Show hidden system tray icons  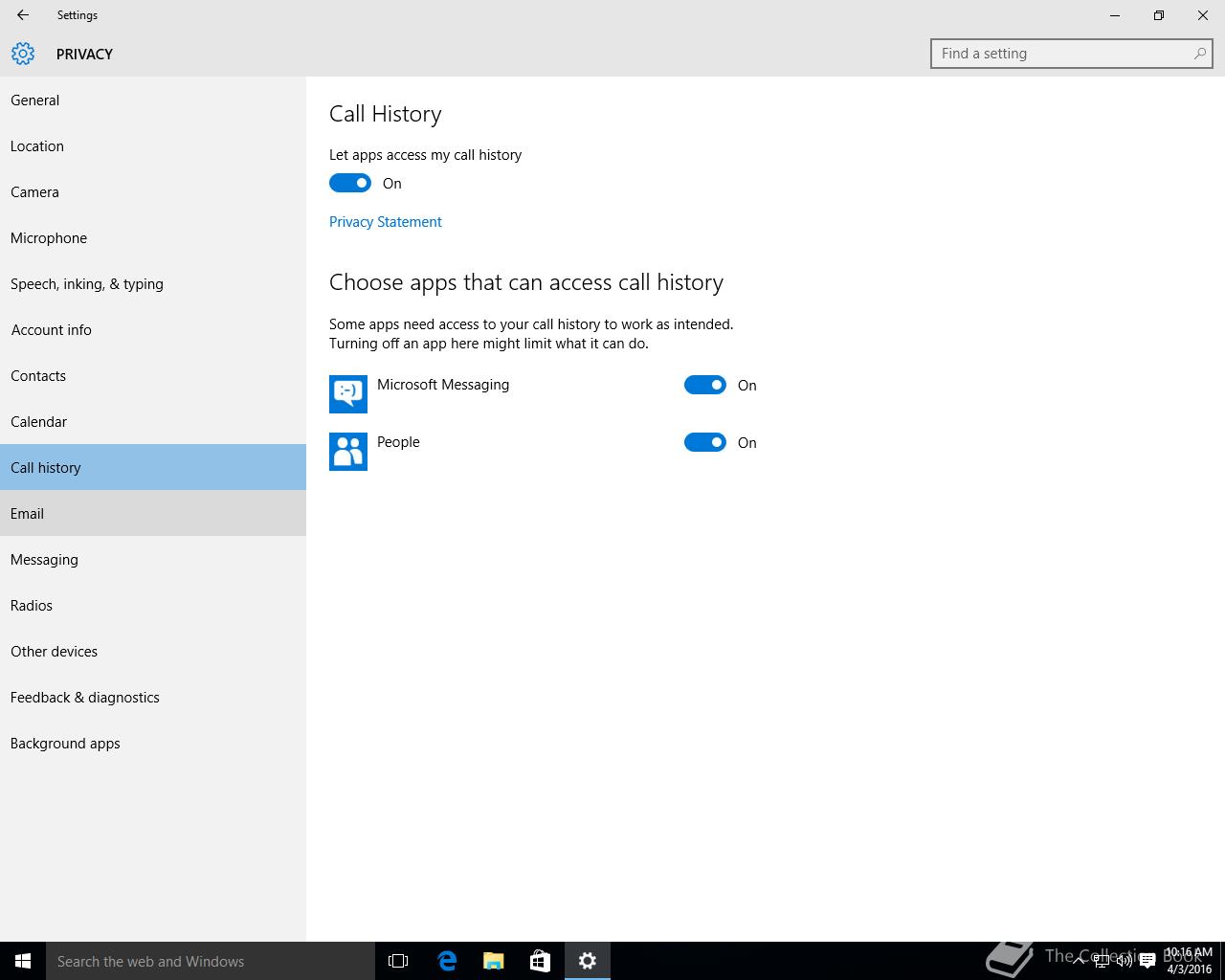tap(1079, 961)
